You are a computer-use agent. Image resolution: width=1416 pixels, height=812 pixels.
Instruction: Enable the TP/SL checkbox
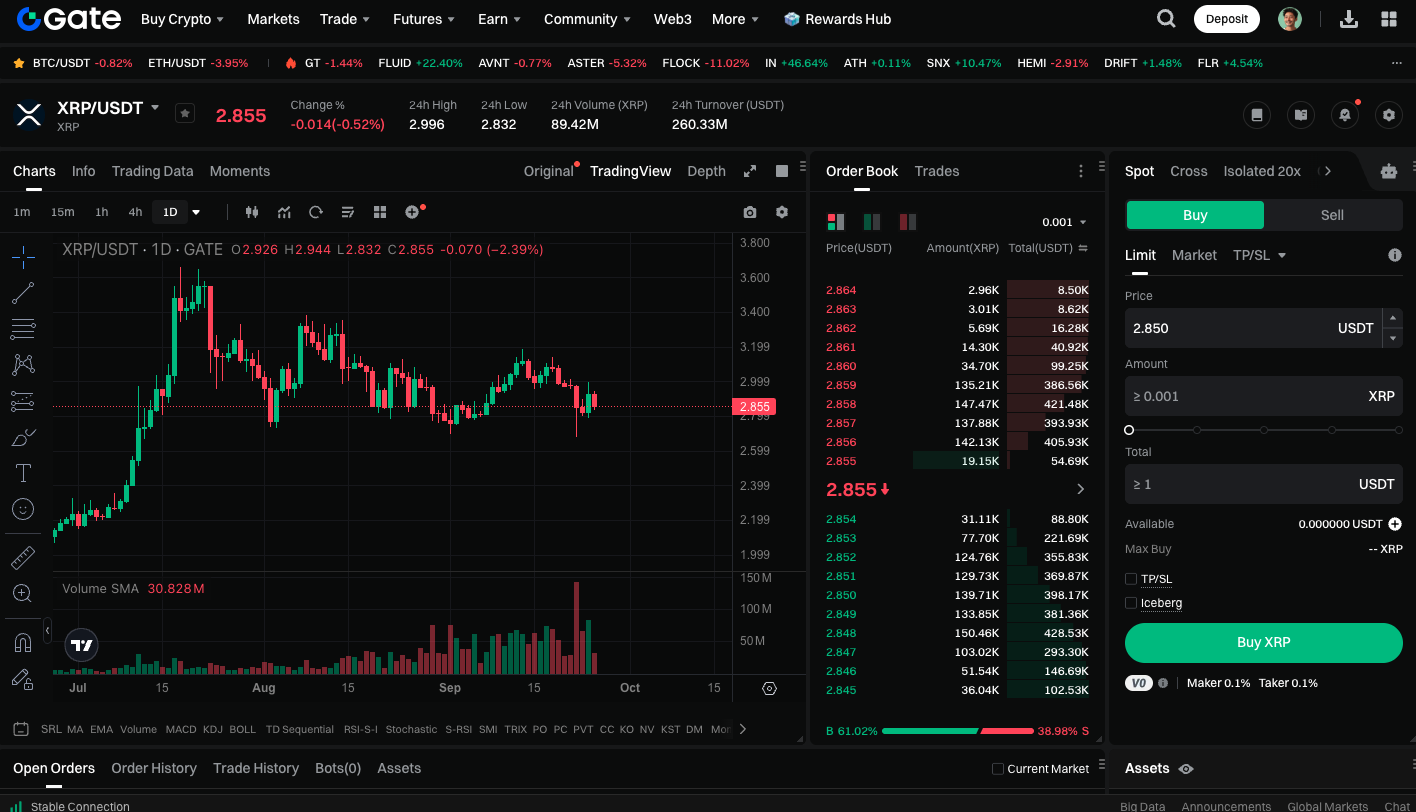(x=1131, y=579)
